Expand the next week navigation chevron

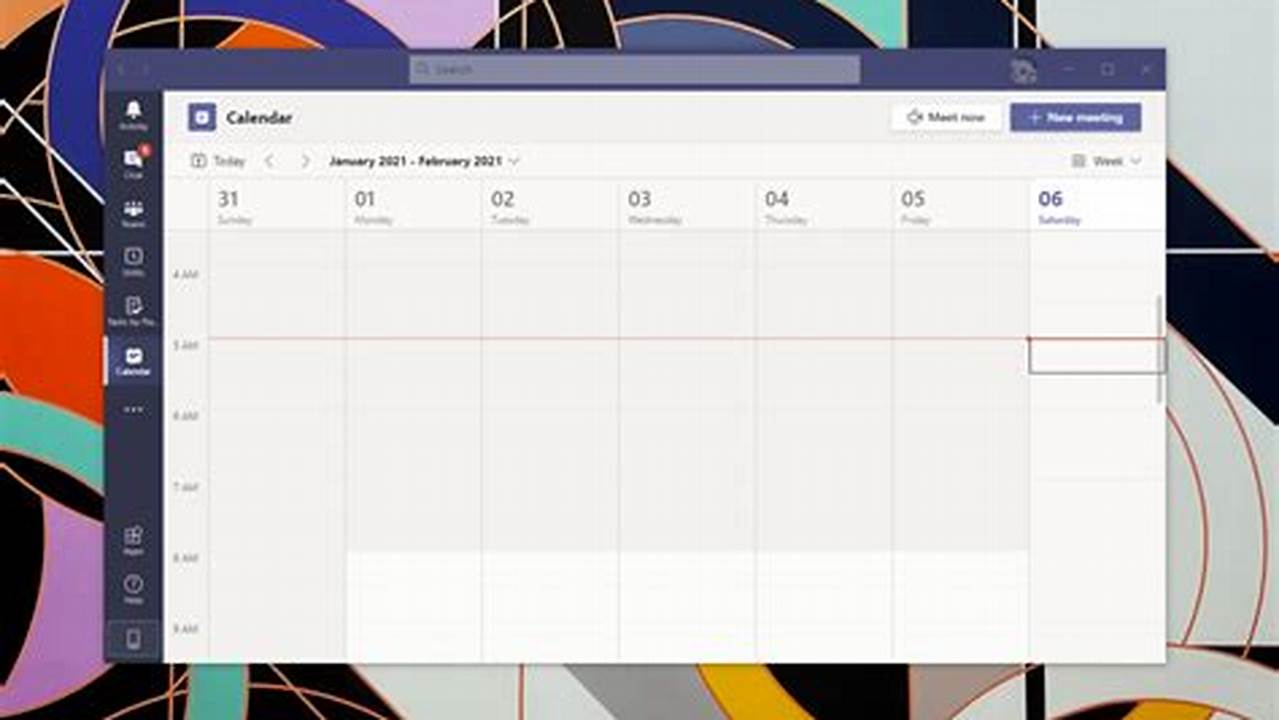pos(305,160)
